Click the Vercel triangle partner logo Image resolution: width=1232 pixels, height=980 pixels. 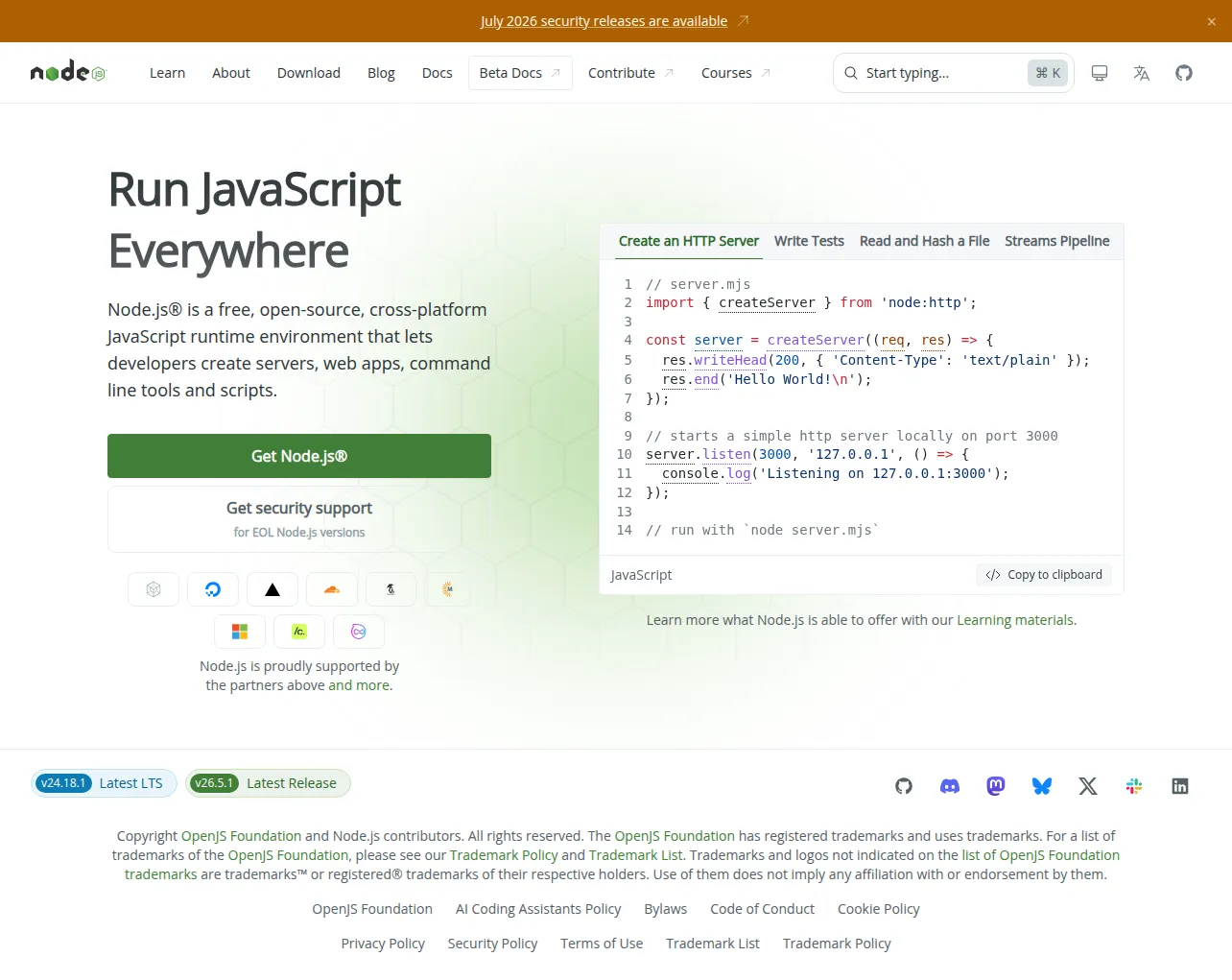(x=272, y=589)
